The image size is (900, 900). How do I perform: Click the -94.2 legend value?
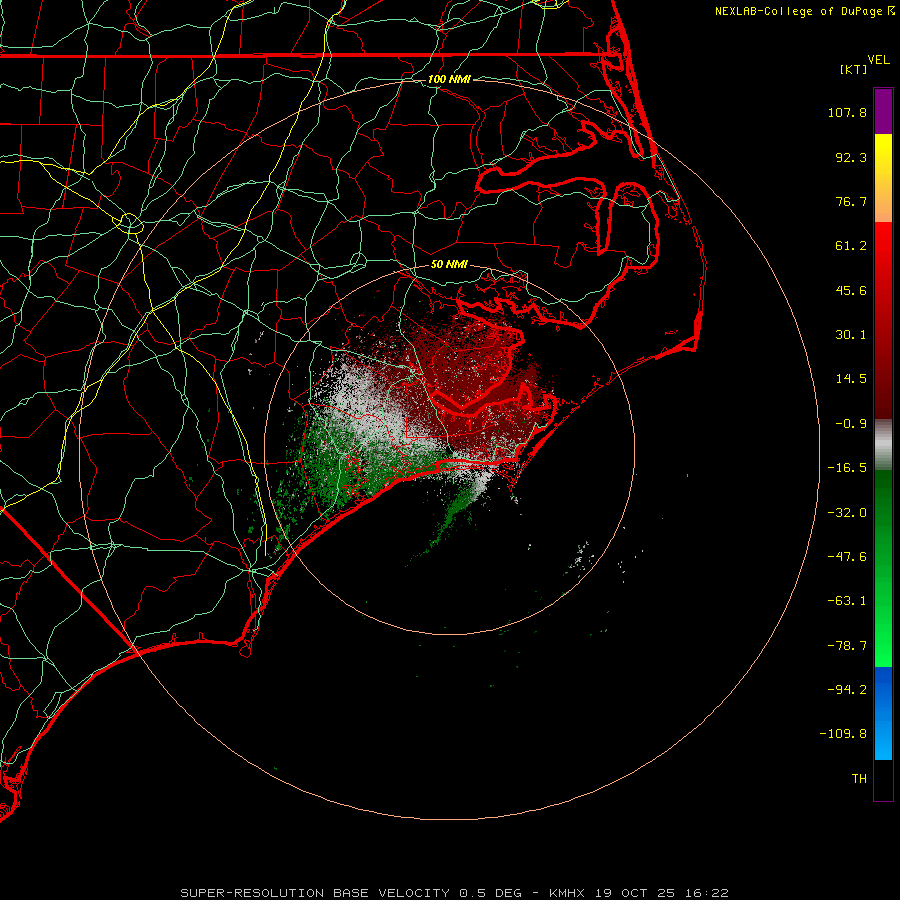[x=847, y=689]
